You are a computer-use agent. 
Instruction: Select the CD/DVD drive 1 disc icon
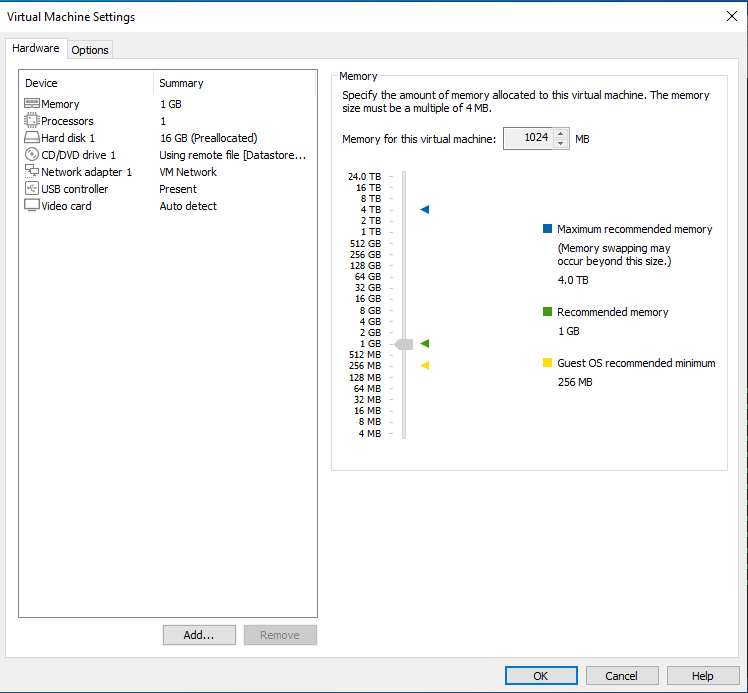pos(31,155)
